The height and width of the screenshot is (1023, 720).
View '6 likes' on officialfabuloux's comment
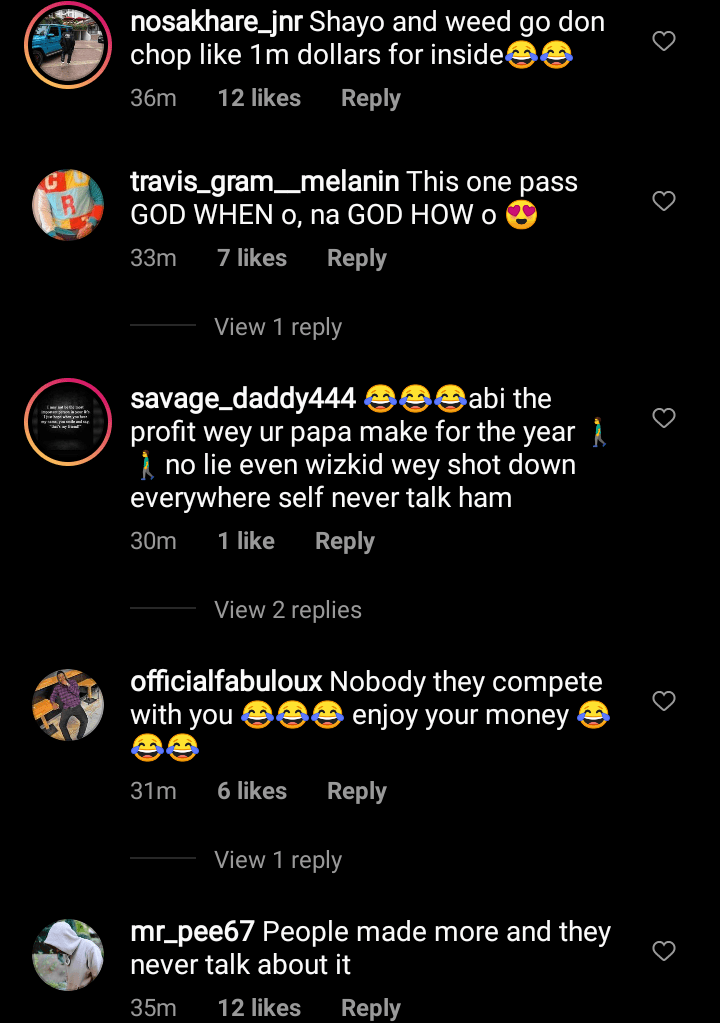[252, 791]
